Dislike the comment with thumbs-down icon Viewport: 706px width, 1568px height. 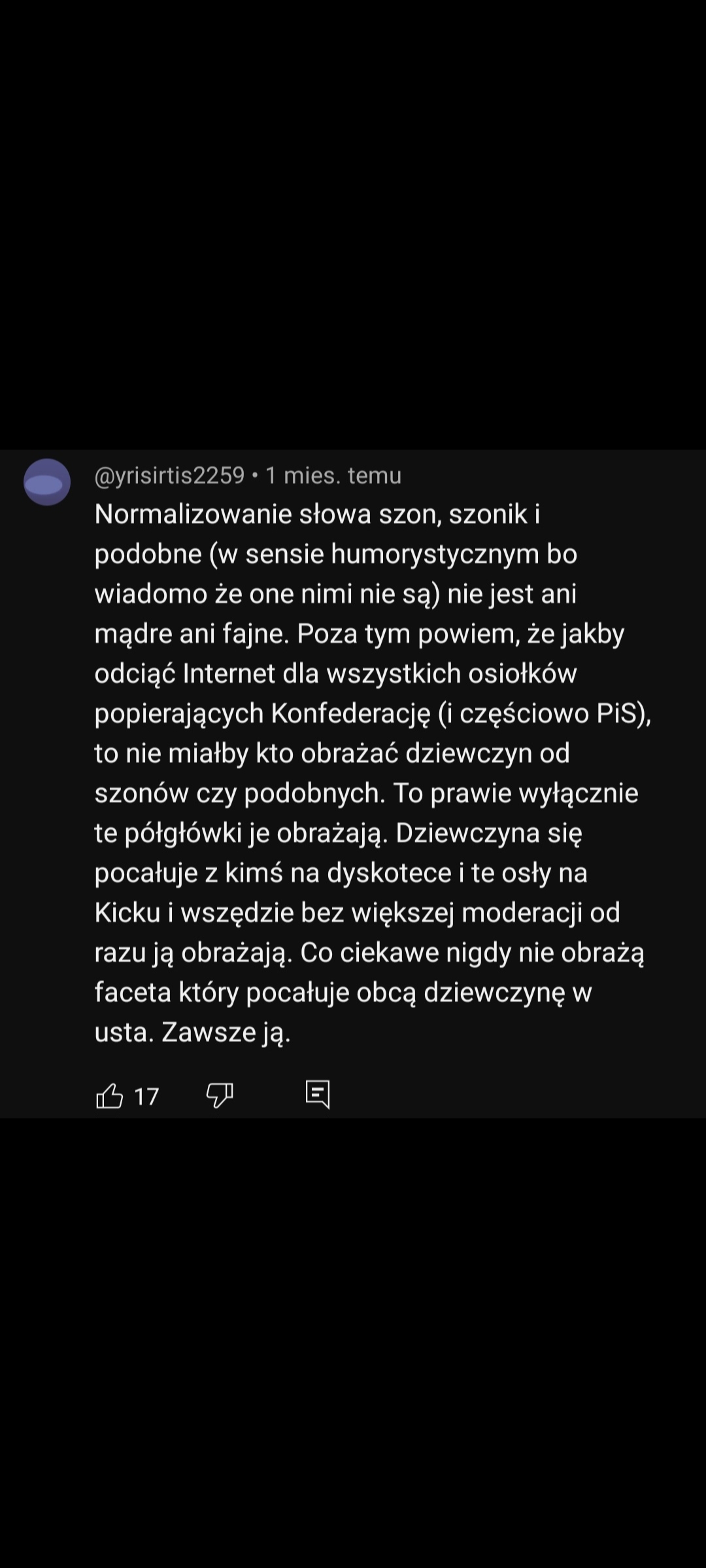click(220, 1096)
